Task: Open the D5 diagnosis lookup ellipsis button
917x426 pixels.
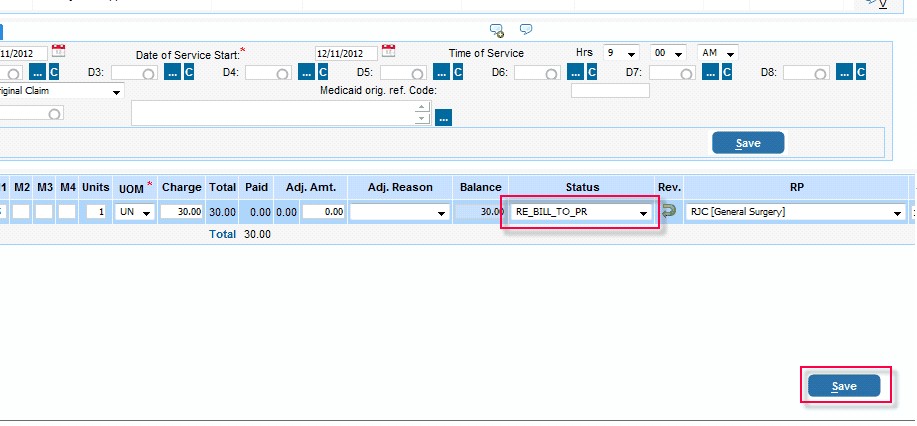Action: point(441,72)
